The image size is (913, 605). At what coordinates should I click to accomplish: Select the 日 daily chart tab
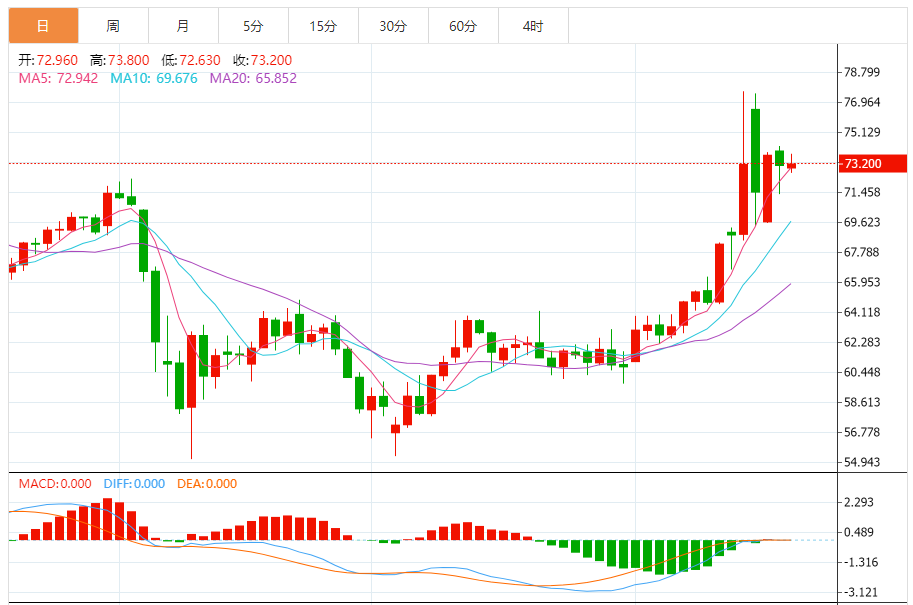(x=43, y=26)
